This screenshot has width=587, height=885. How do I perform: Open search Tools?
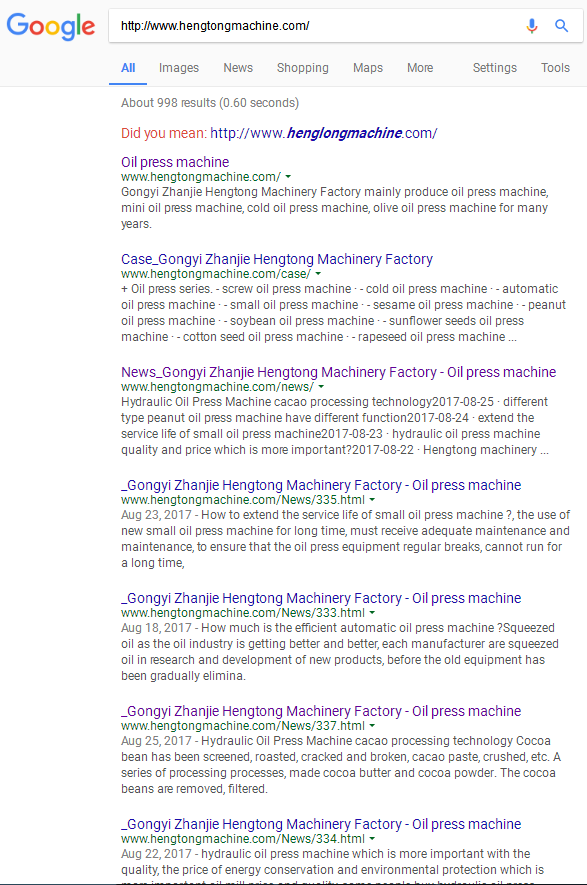555,68
